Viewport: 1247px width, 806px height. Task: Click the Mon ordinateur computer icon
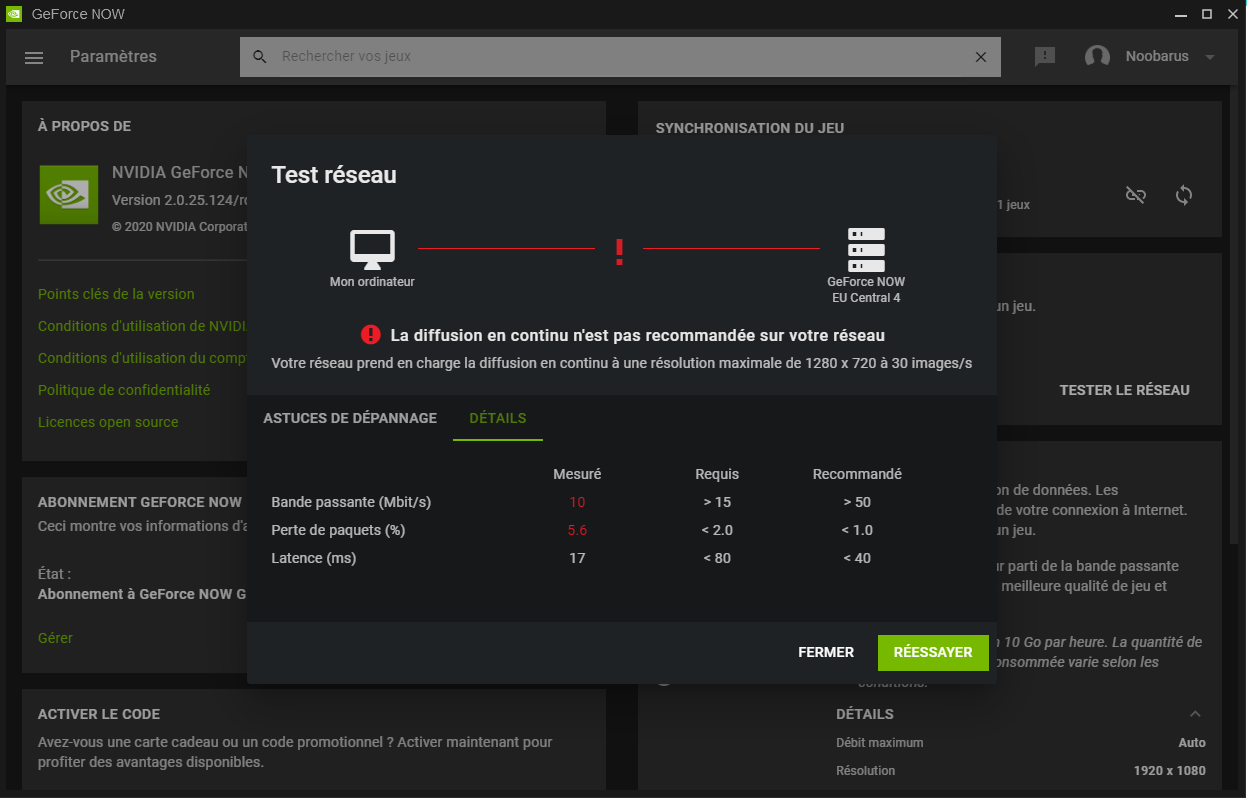(x=372, y=250)
